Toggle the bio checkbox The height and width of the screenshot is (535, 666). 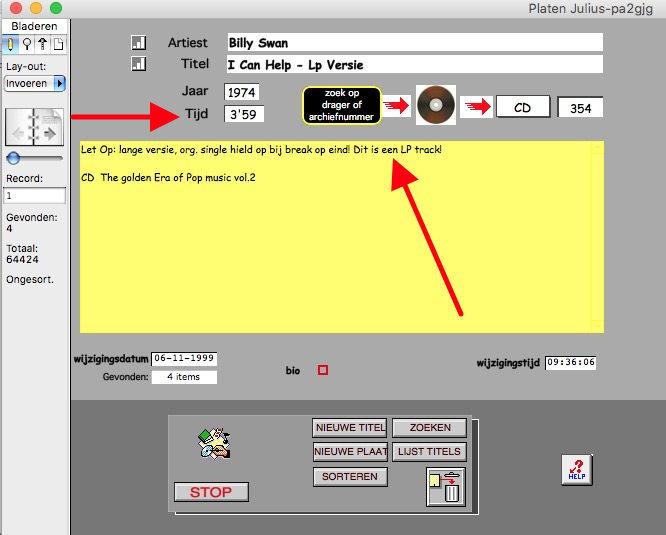point(323,371)
